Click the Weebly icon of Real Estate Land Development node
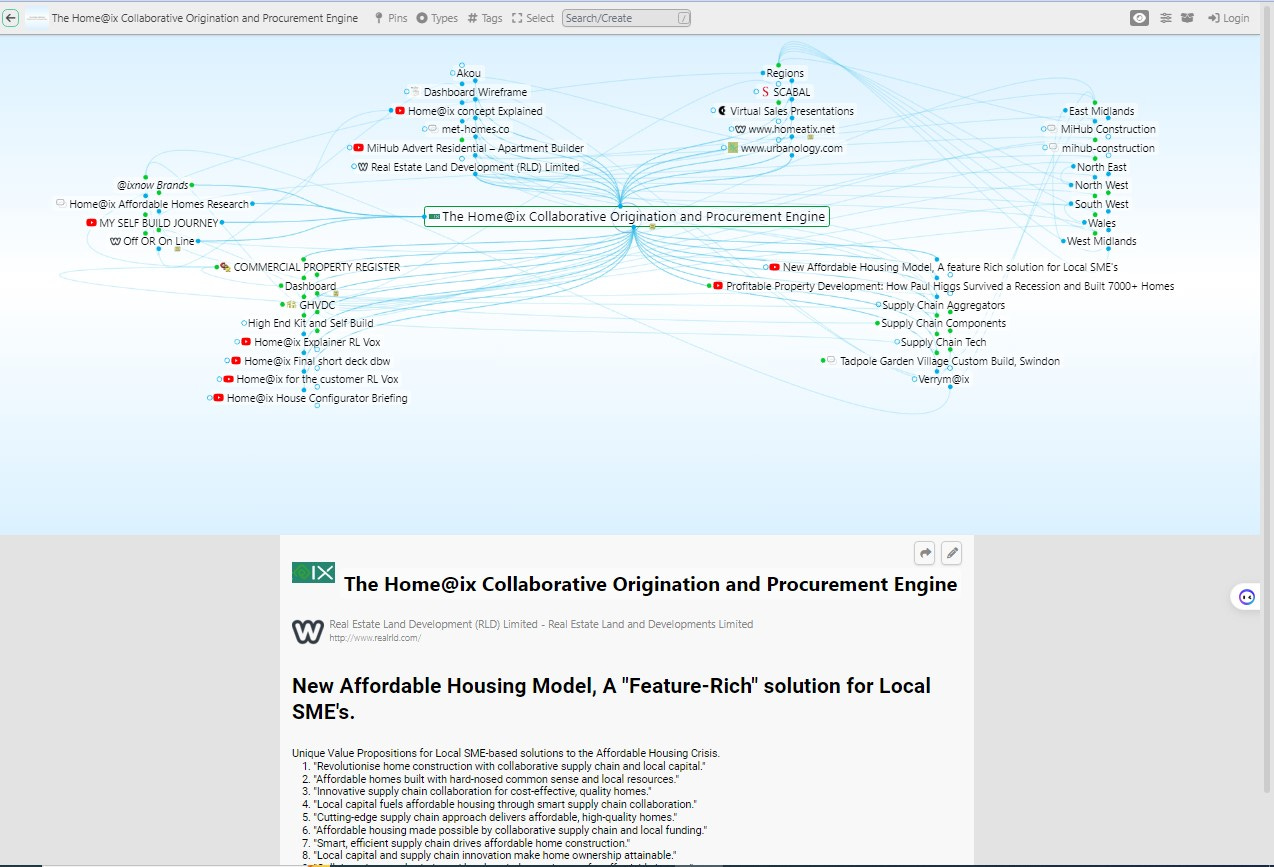The height and width of the screenshot is (867, 1274). pos(363,167)
